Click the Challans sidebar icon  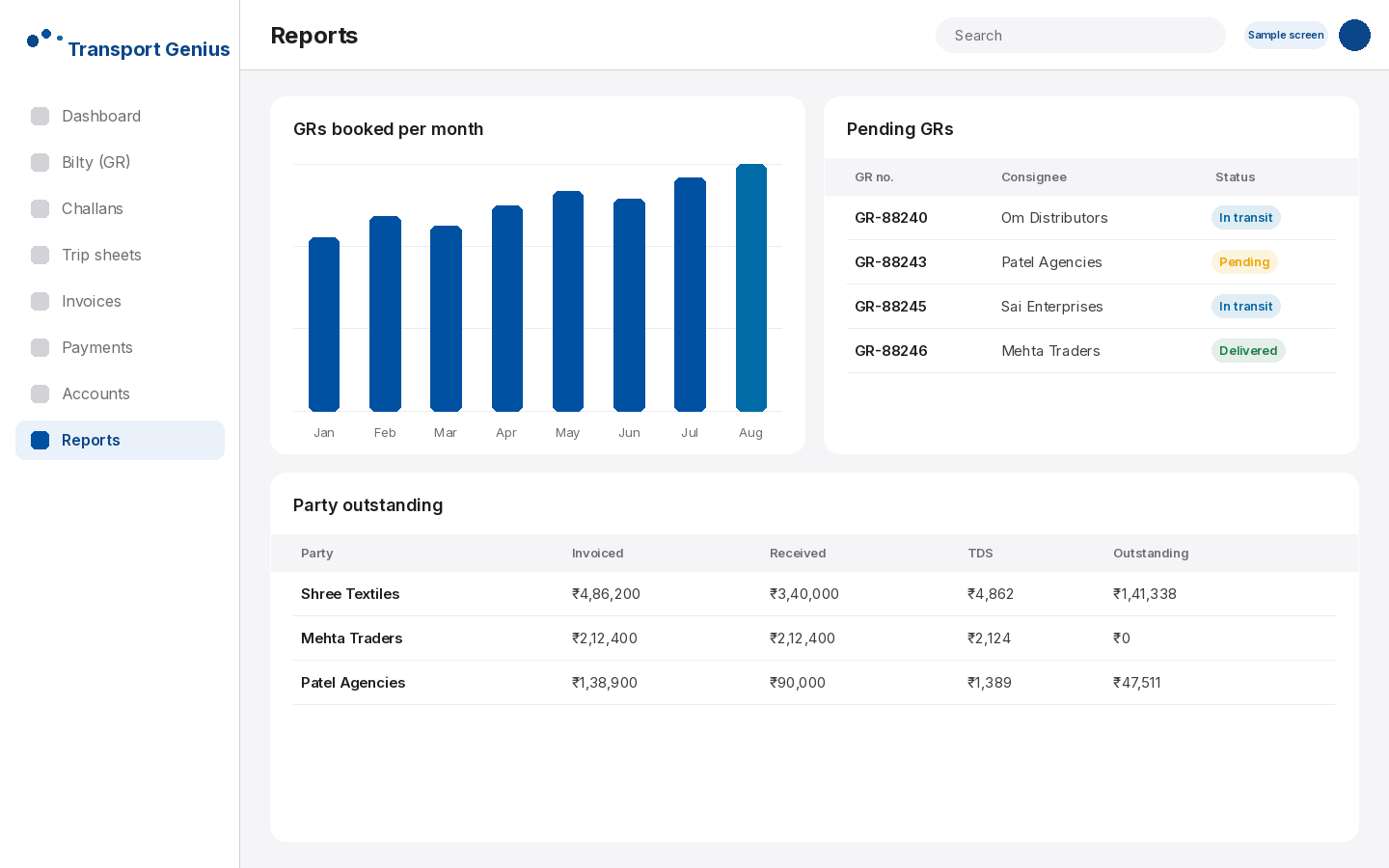tap(40, 208)
